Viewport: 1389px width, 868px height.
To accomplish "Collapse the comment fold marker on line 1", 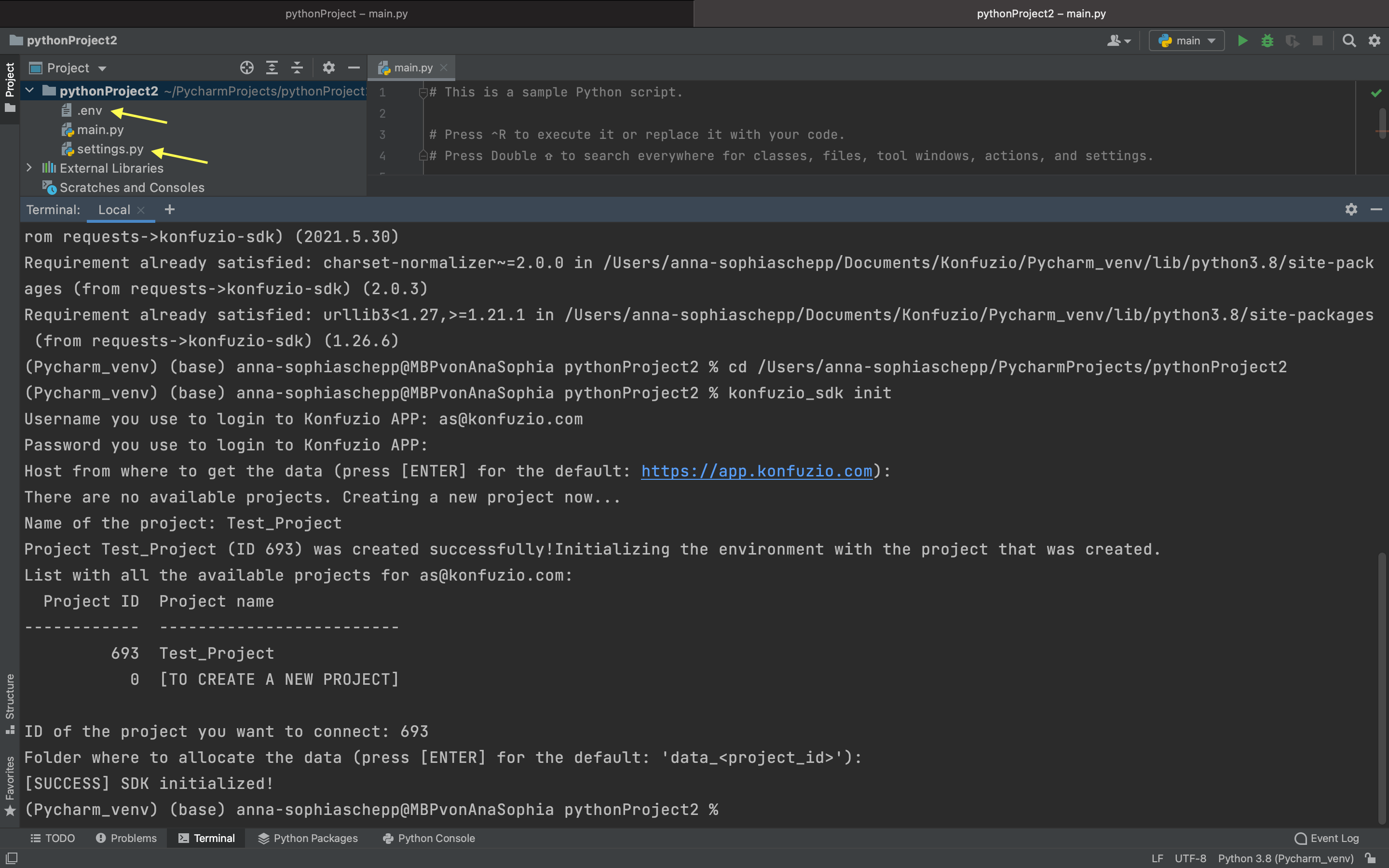I will (x=423, y=93).
